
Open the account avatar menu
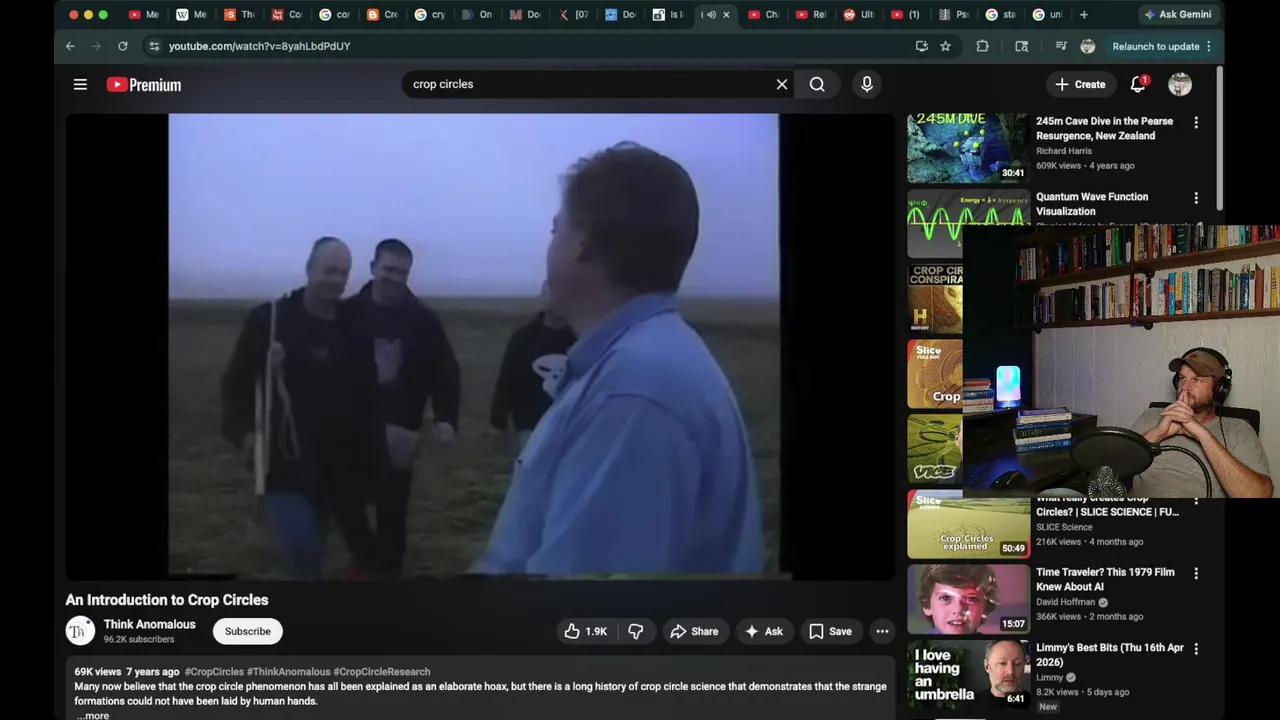pos(1180,84)
